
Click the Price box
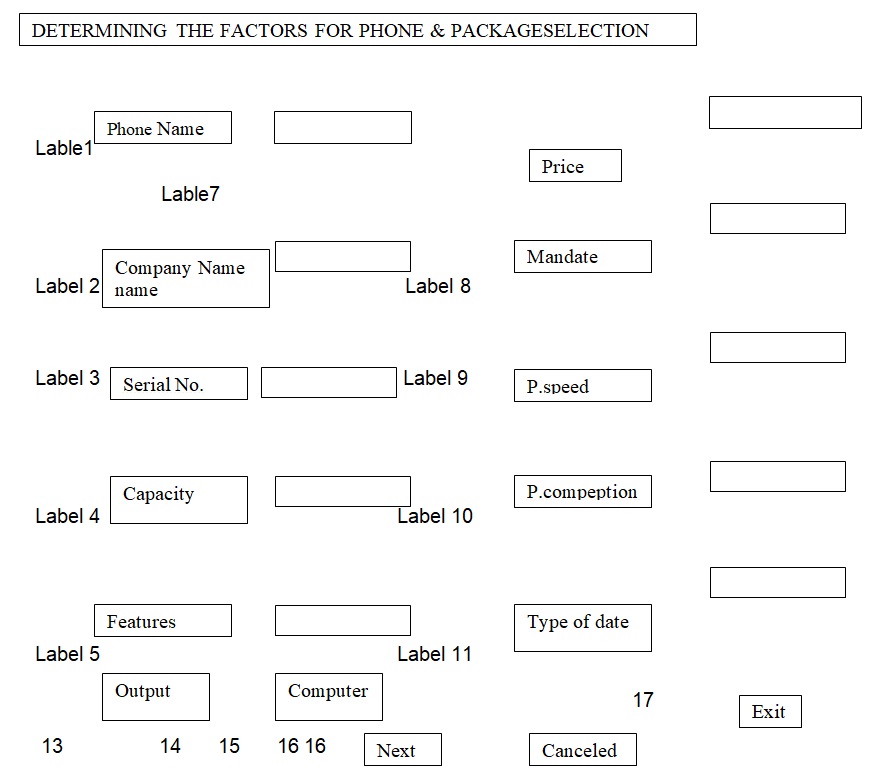(x=575, y=166)
